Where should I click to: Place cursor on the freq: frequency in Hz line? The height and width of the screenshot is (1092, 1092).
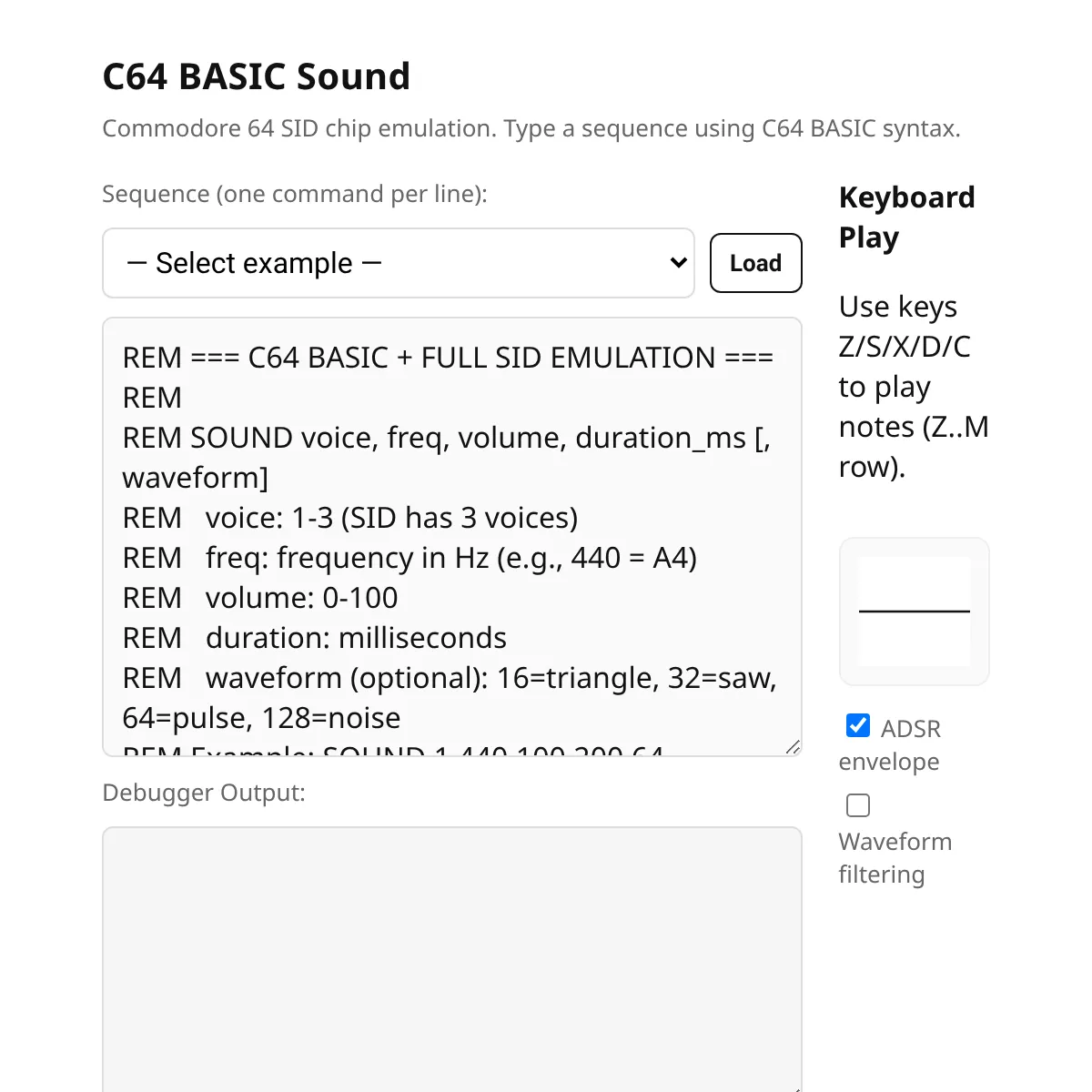tap(409, 558)
